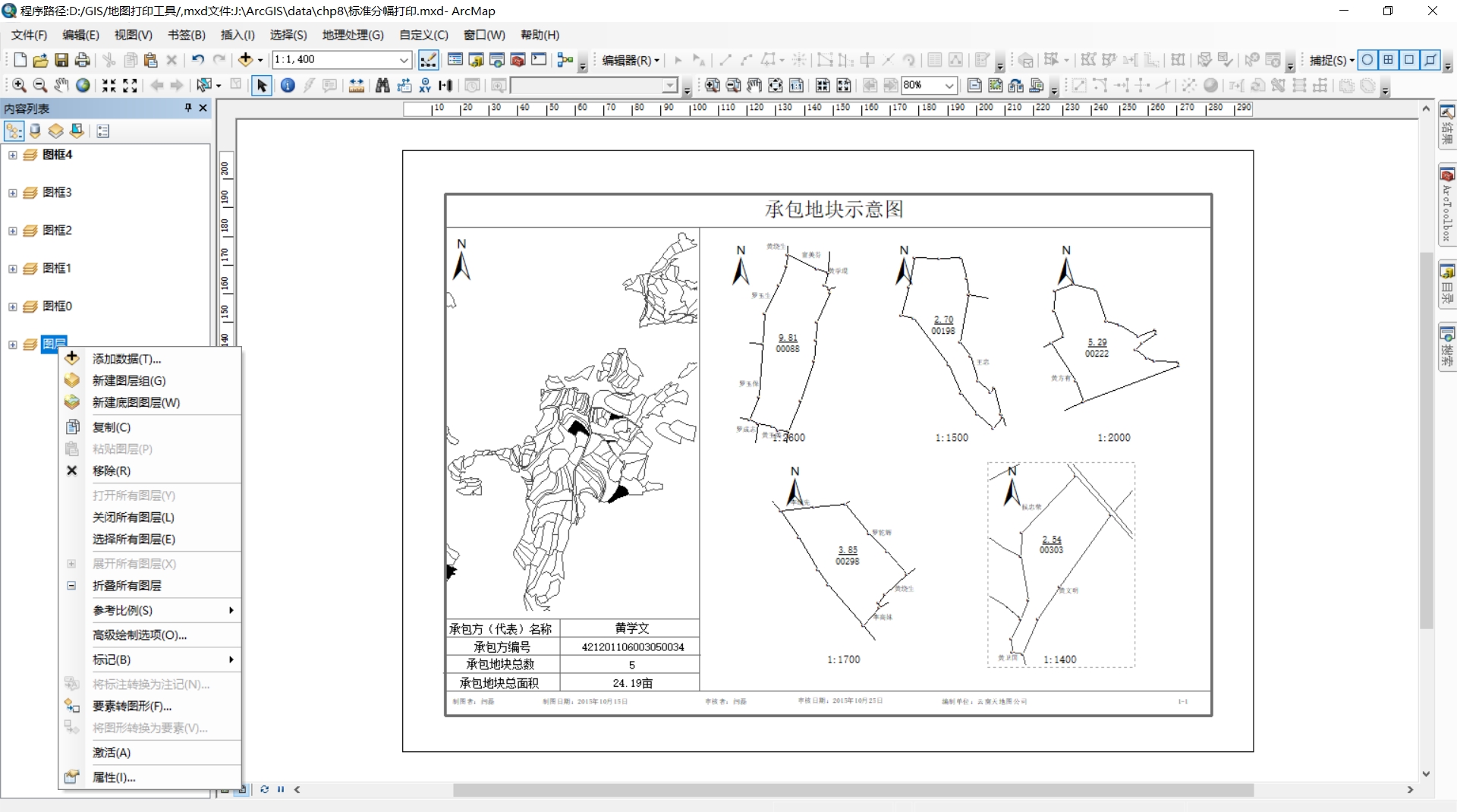Screen dimensions: 1457x812
Task: Click 激活(A) in context menu
Action: 150,753
